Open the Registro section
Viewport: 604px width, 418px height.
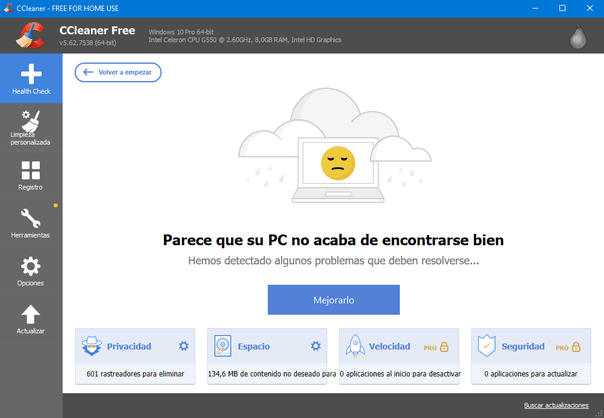tap(31, 176)
